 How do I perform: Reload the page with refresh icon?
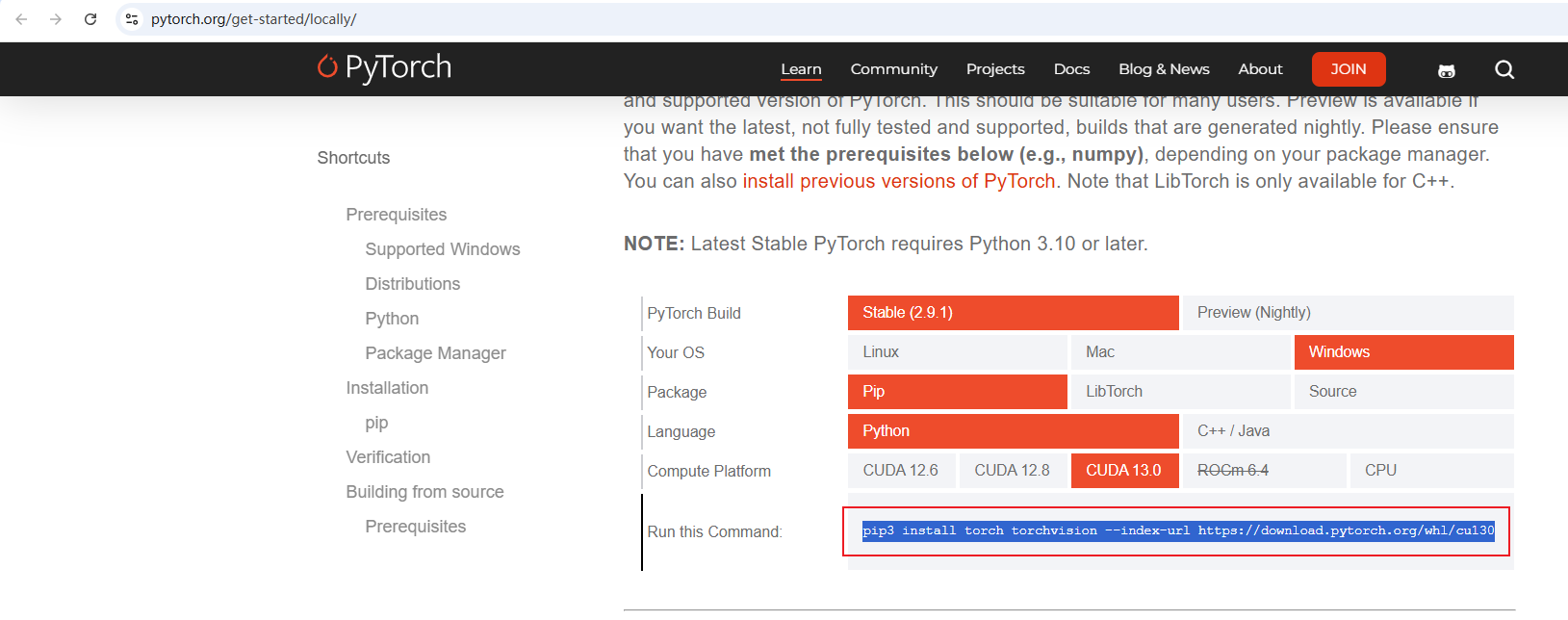(90, 19)
